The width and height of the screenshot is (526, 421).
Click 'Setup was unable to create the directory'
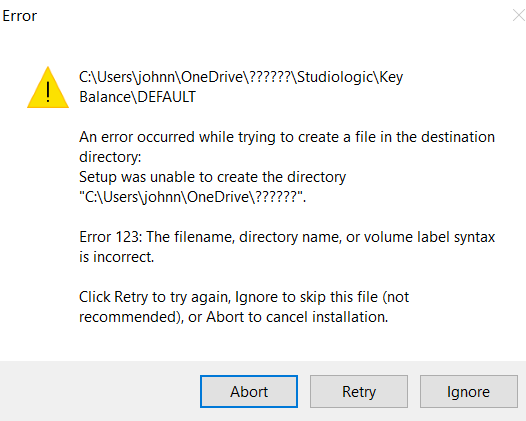212,177
